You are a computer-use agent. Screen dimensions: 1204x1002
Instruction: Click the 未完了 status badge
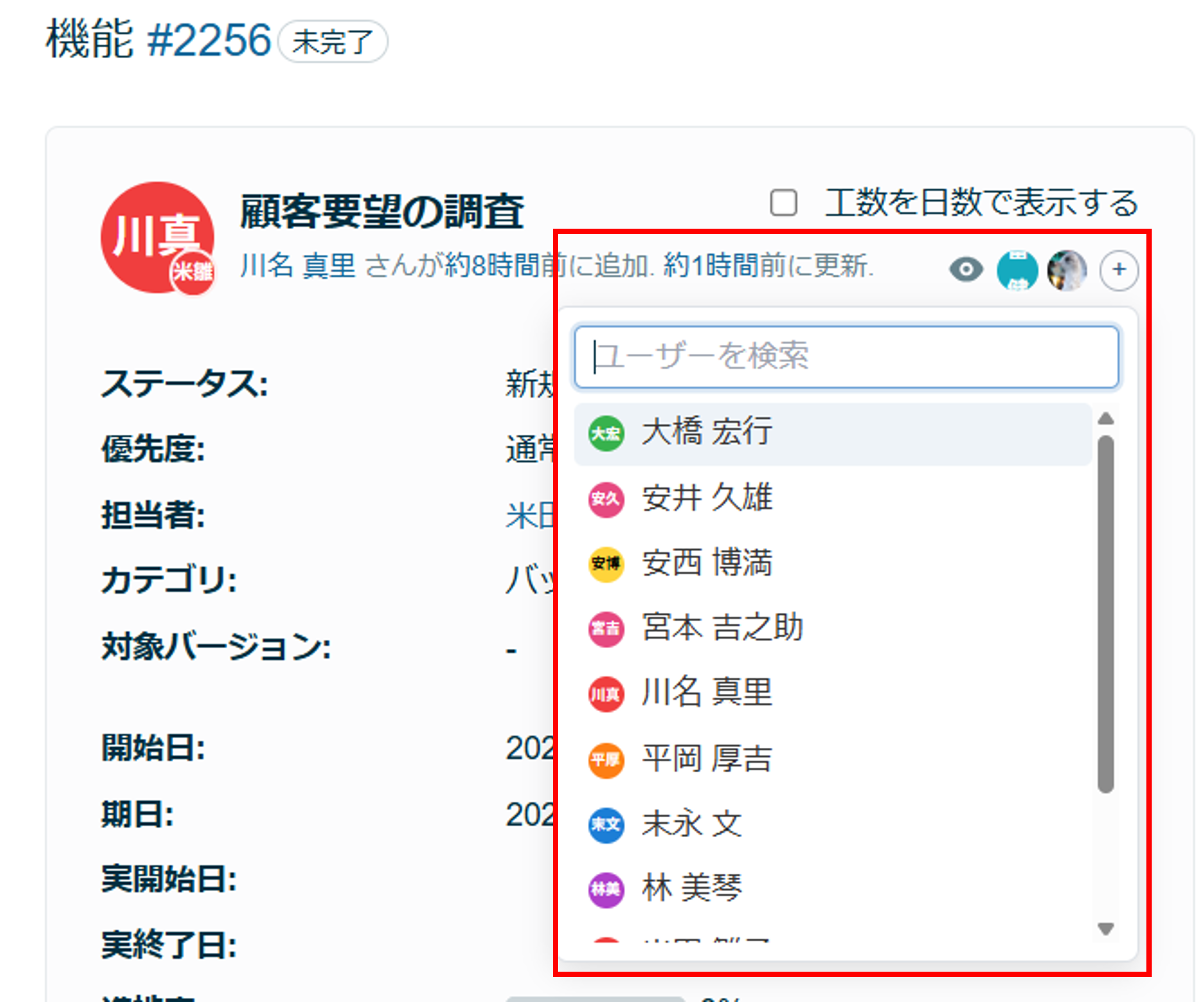(x=332, y=42)
